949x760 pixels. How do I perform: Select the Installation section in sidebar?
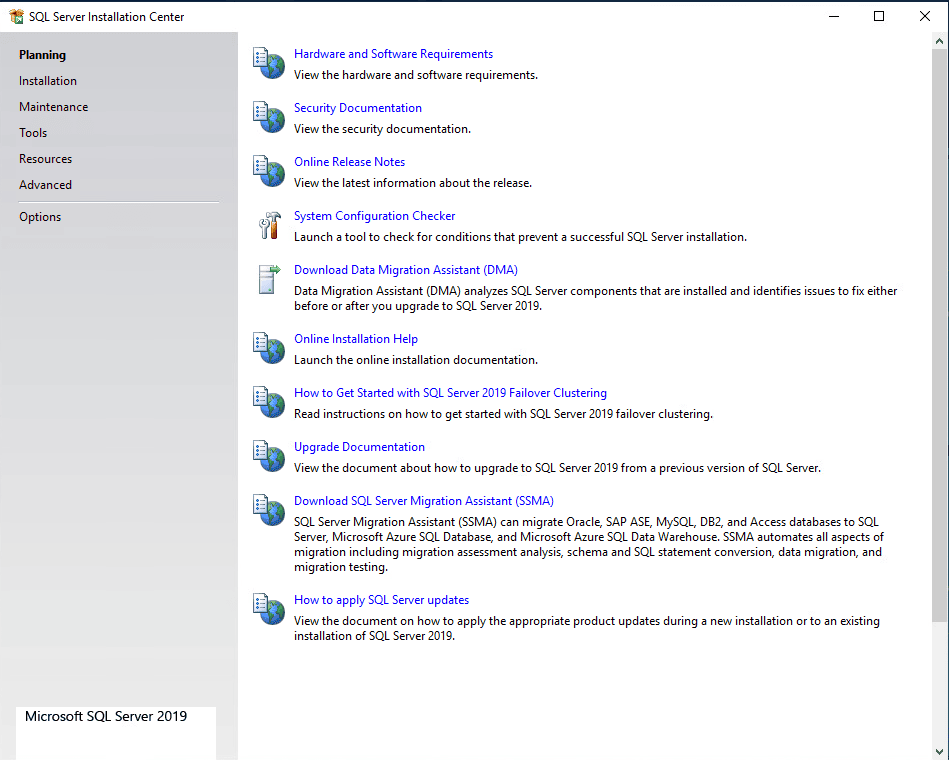48,80
